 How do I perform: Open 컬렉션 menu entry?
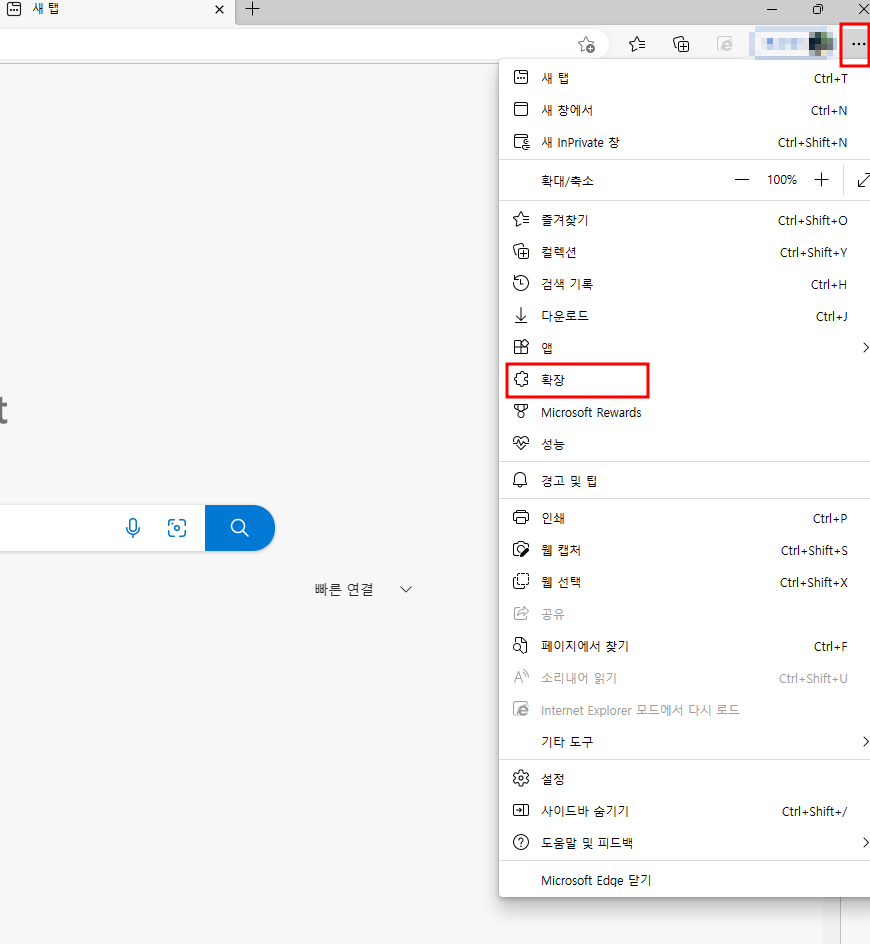tap(685, 252)
